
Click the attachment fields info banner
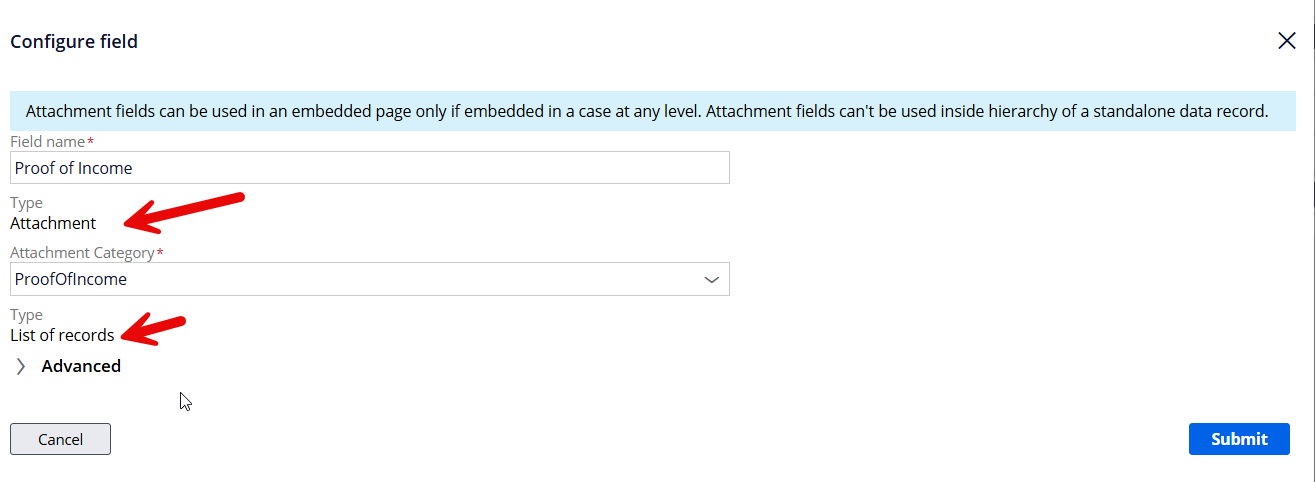pos(646,112)
